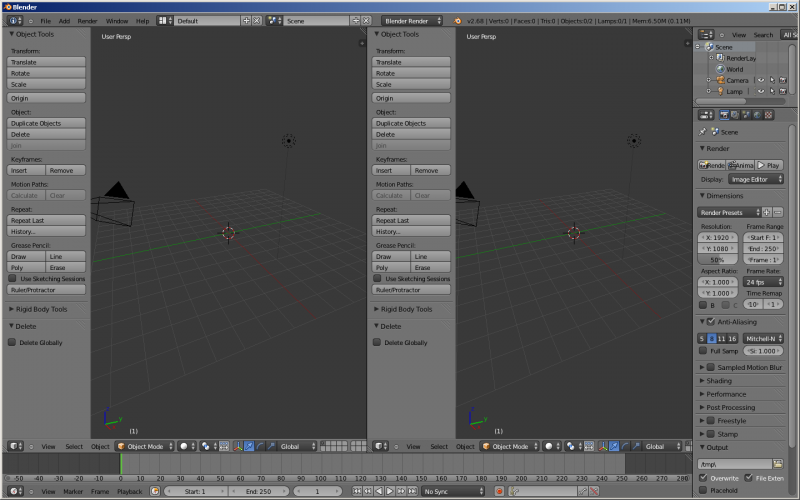Click the Play button in the Render panel
This screenshot has height=500, width=800.
[769, 165]
